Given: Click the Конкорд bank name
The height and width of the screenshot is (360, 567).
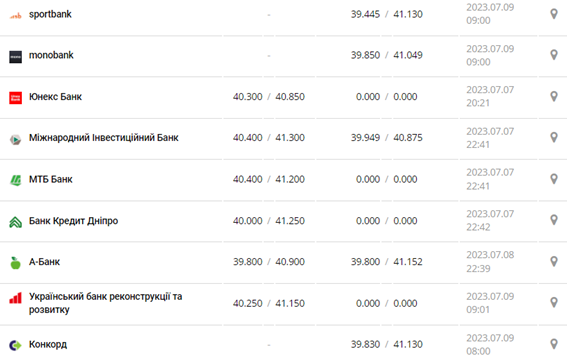Looking at the screenshot, I should pyautogui.click(x=48, y=344).
